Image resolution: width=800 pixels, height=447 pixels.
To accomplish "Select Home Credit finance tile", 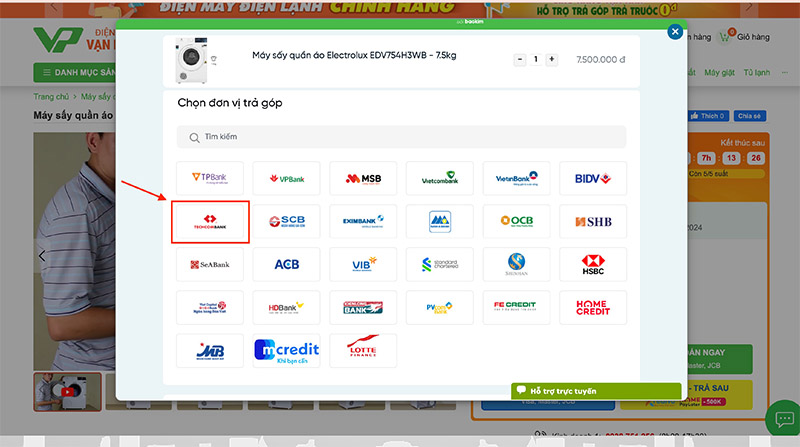I will 593,308.
